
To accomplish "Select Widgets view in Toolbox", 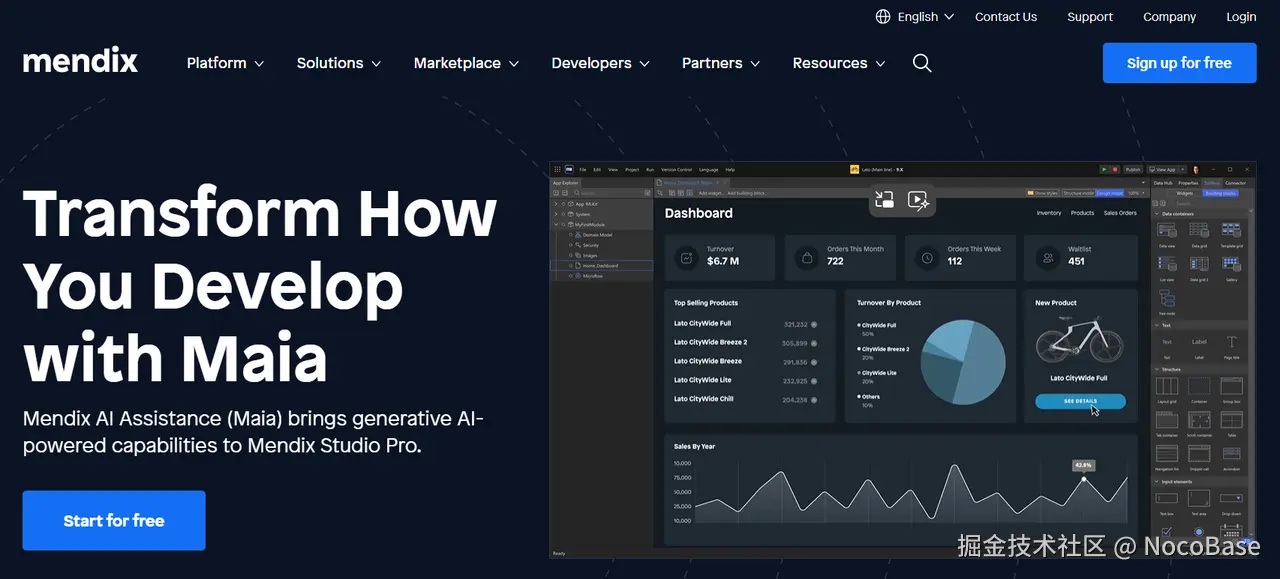I will pos(1184,193).
